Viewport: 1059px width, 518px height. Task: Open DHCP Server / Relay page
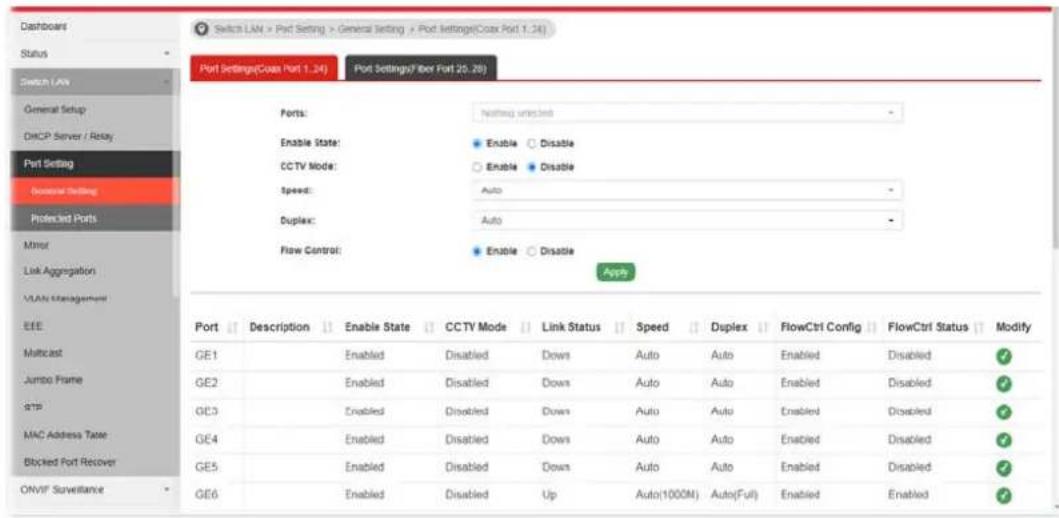(x=68, y=136)
